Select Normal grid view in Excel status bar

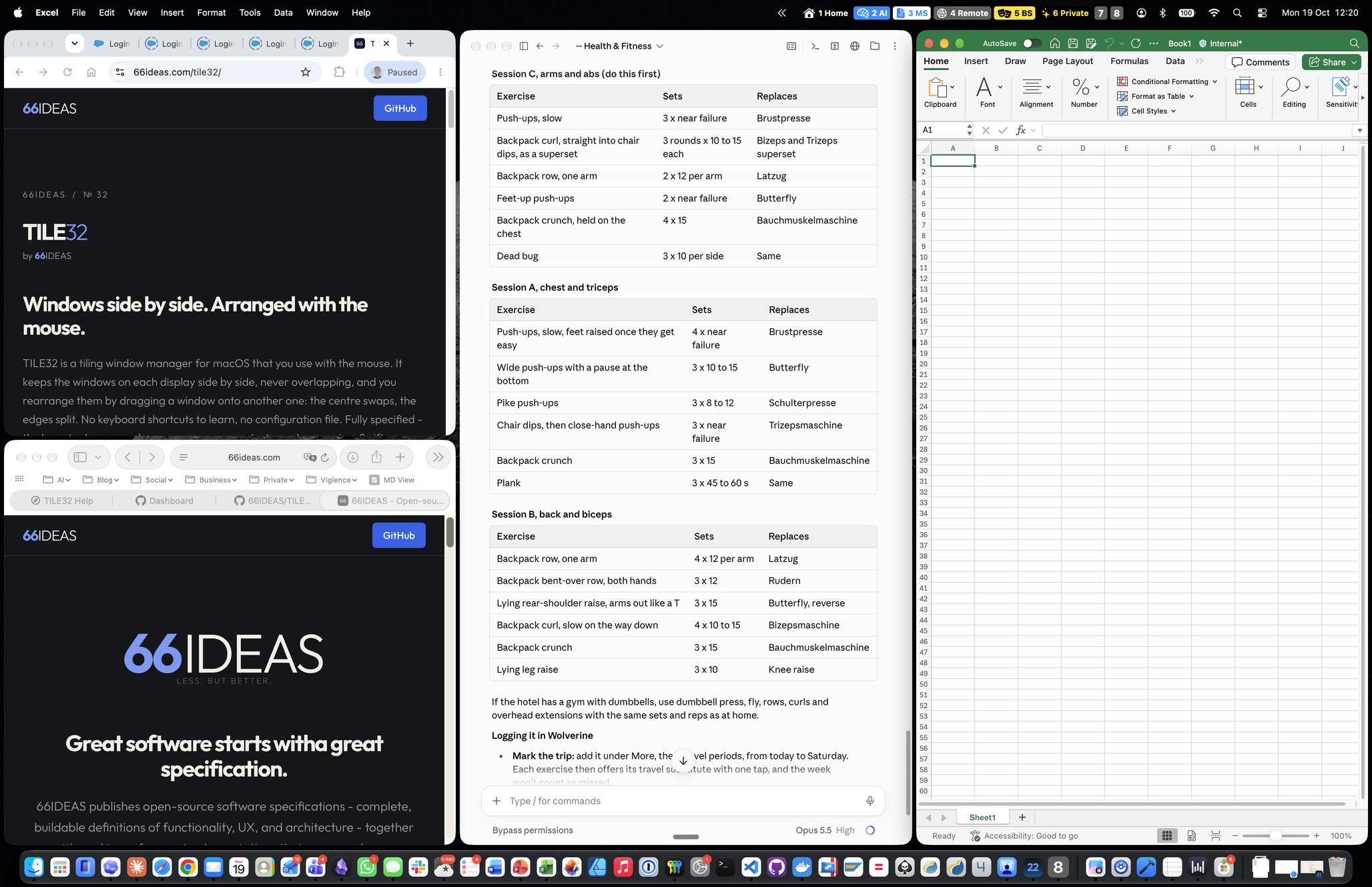click(x=1167, y=836)
